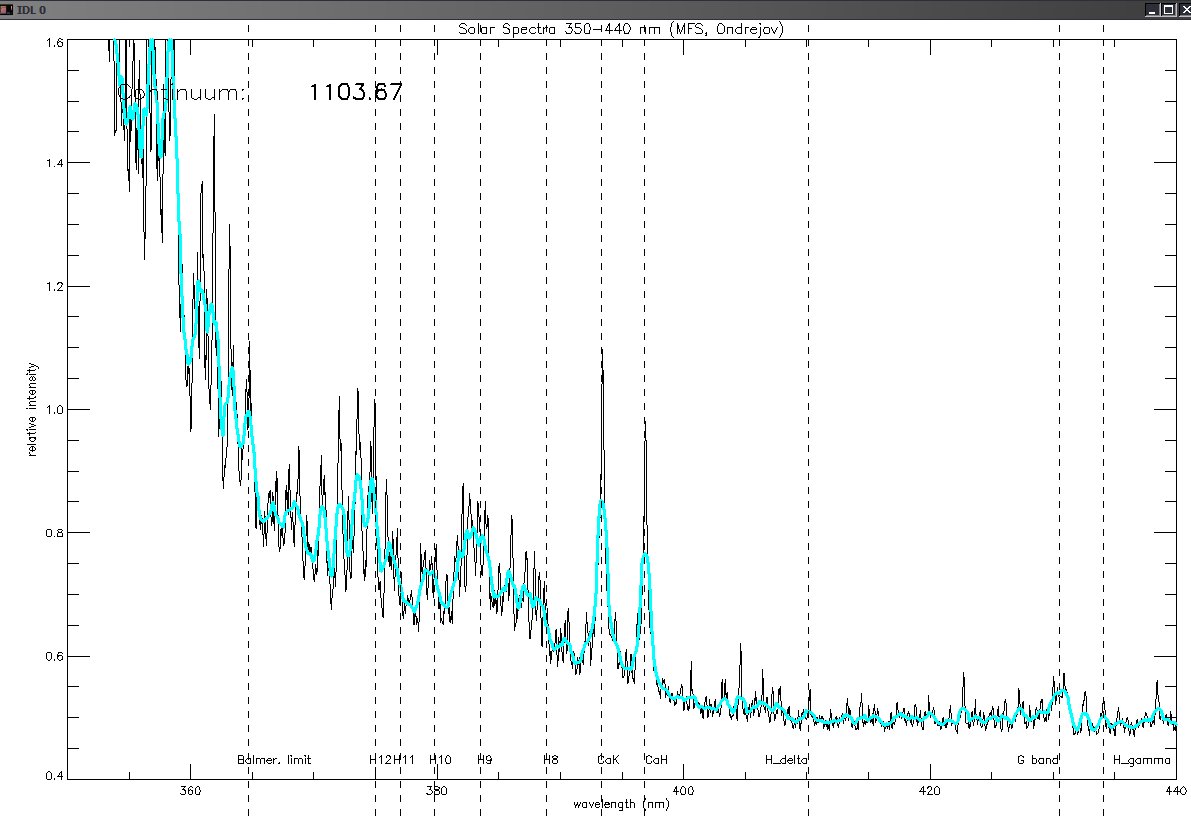Click the H11 line label
This screenshot has width=1191, height=817.
(x=405, y=759)
